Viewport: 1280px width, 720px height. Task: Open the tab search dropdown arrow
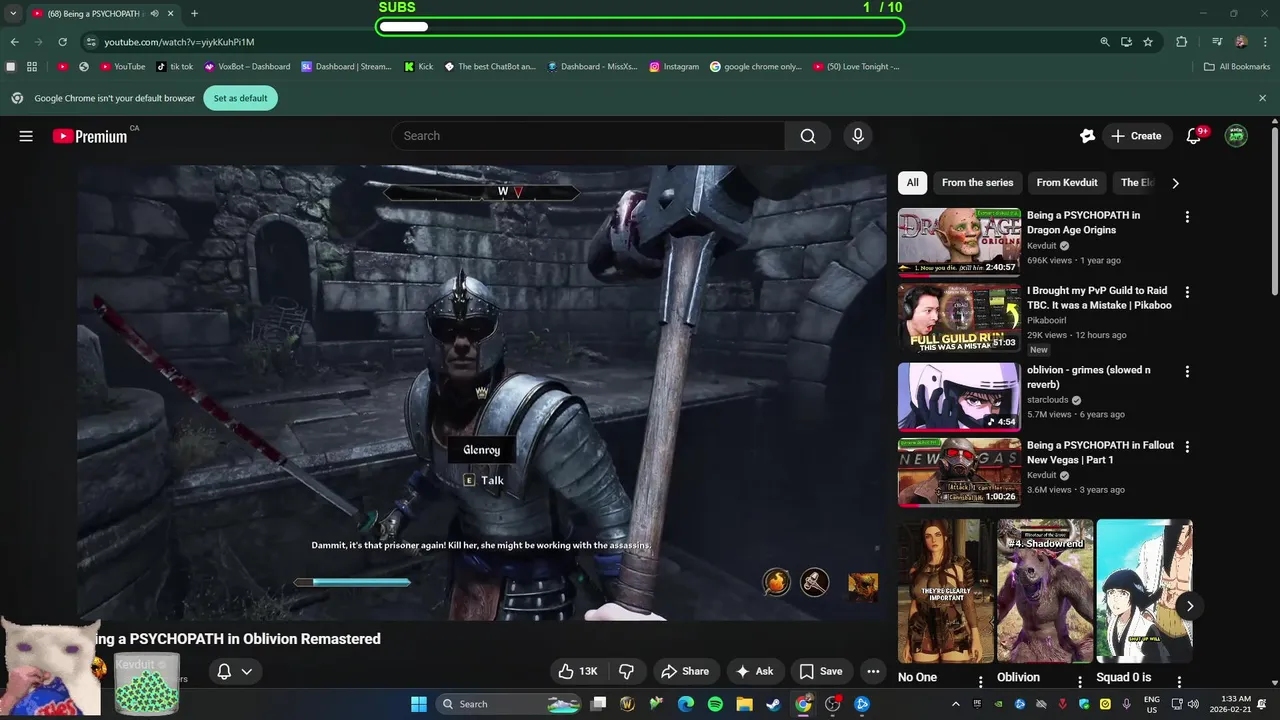pyautogui.click(x=13, y=13)
